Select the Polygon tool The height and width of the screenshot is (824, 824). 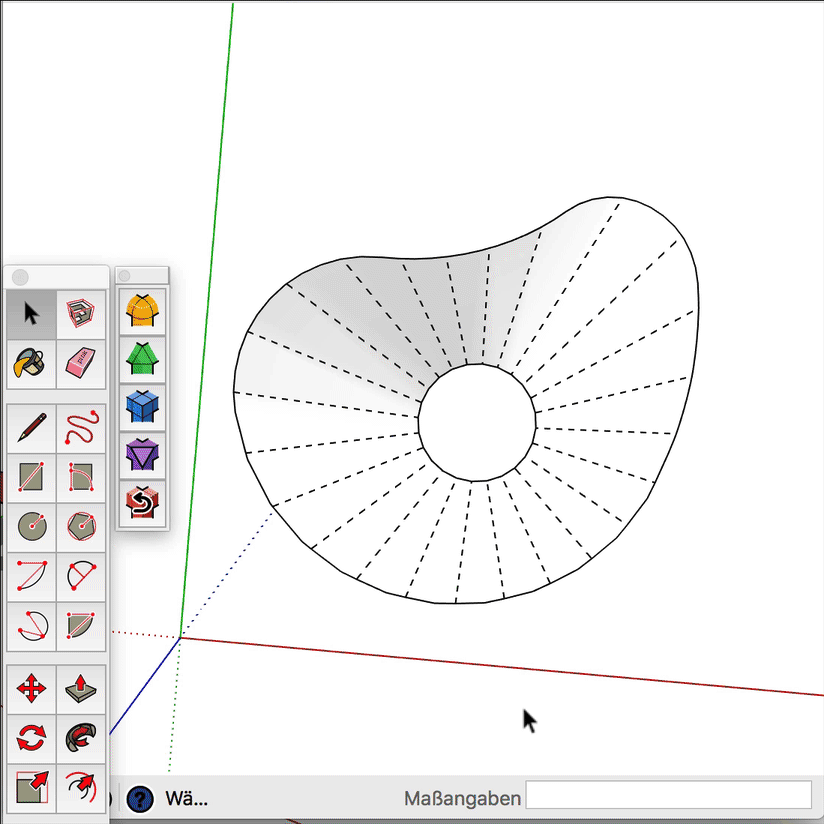click(x=81, y=527)
